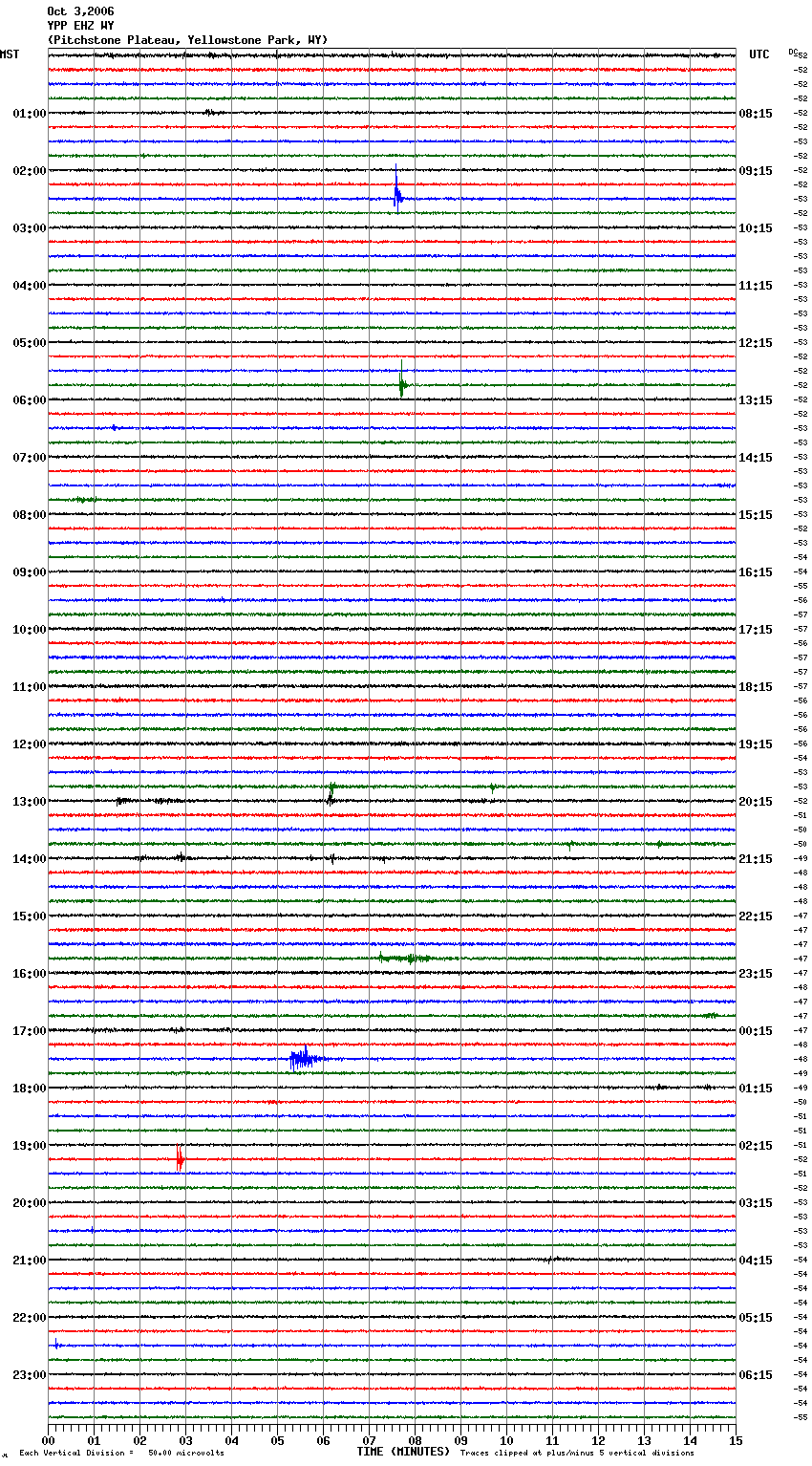This screenshot has height=1466, width=812.
Task: Click the 02:15 UTC time label
Action: [756, 1146]
